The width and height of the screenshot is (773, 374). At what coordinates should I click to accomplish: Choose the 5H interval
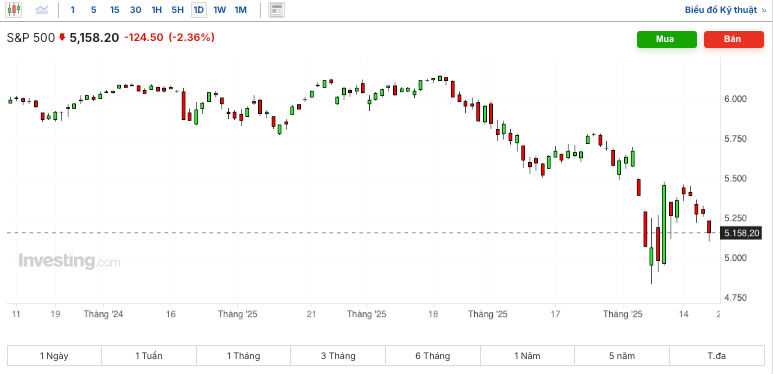tap(177, 10)
